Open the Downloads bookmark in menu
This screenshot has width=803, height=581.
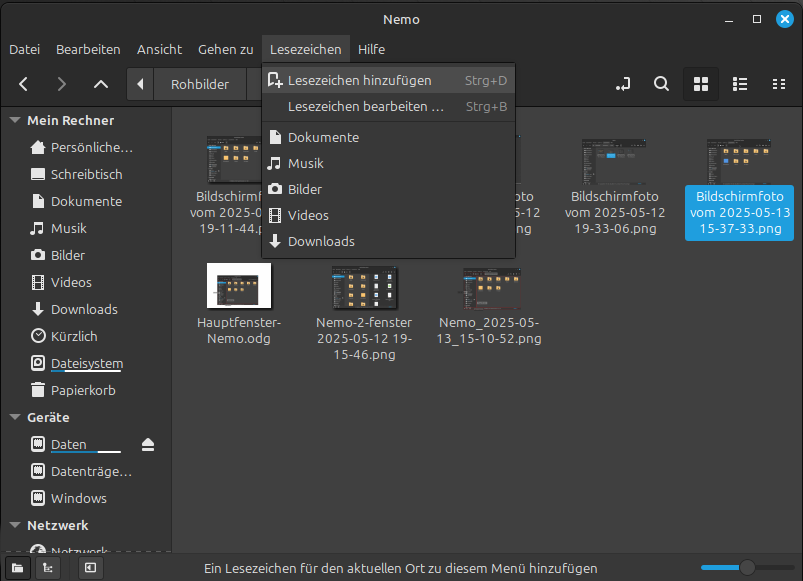321,241
